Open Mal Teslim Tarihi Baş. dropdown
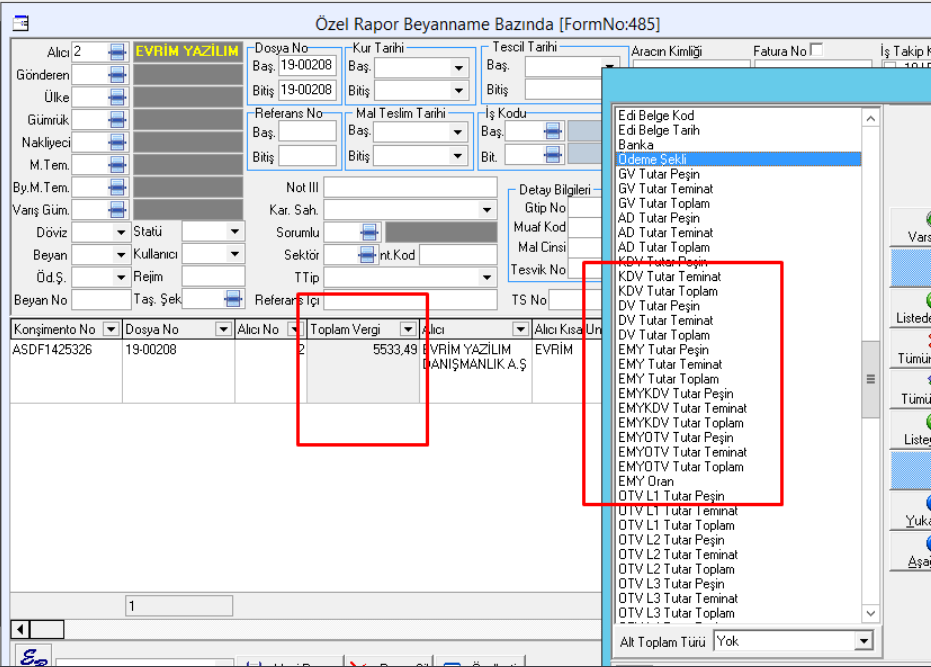 point(457,132)
